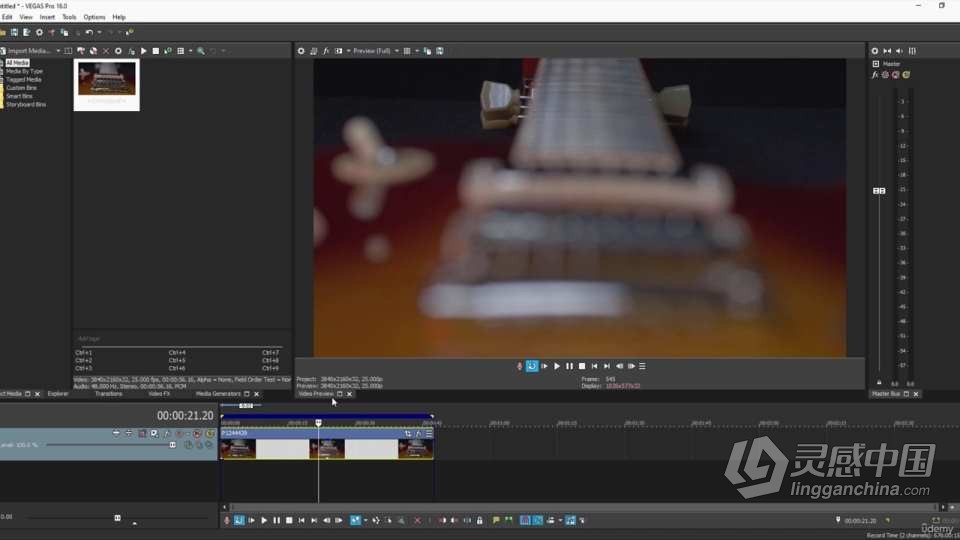
Task: Toggle Loop Playback under Video Preview
Action: click(531, 366)
